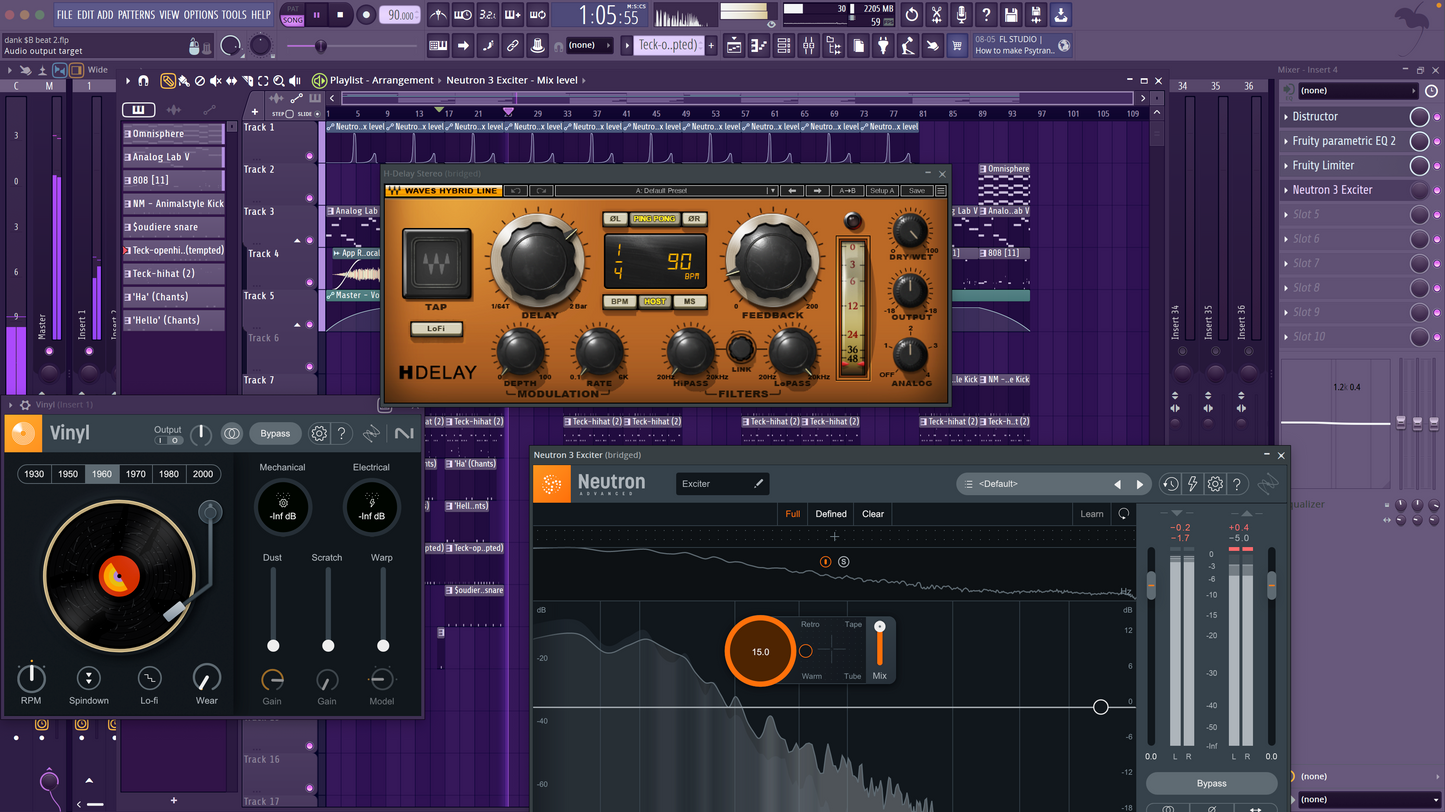1445x812 pixels.
Task: Click the Spindown control in the Vinyl plugin
Action: (x=88, y=676)
